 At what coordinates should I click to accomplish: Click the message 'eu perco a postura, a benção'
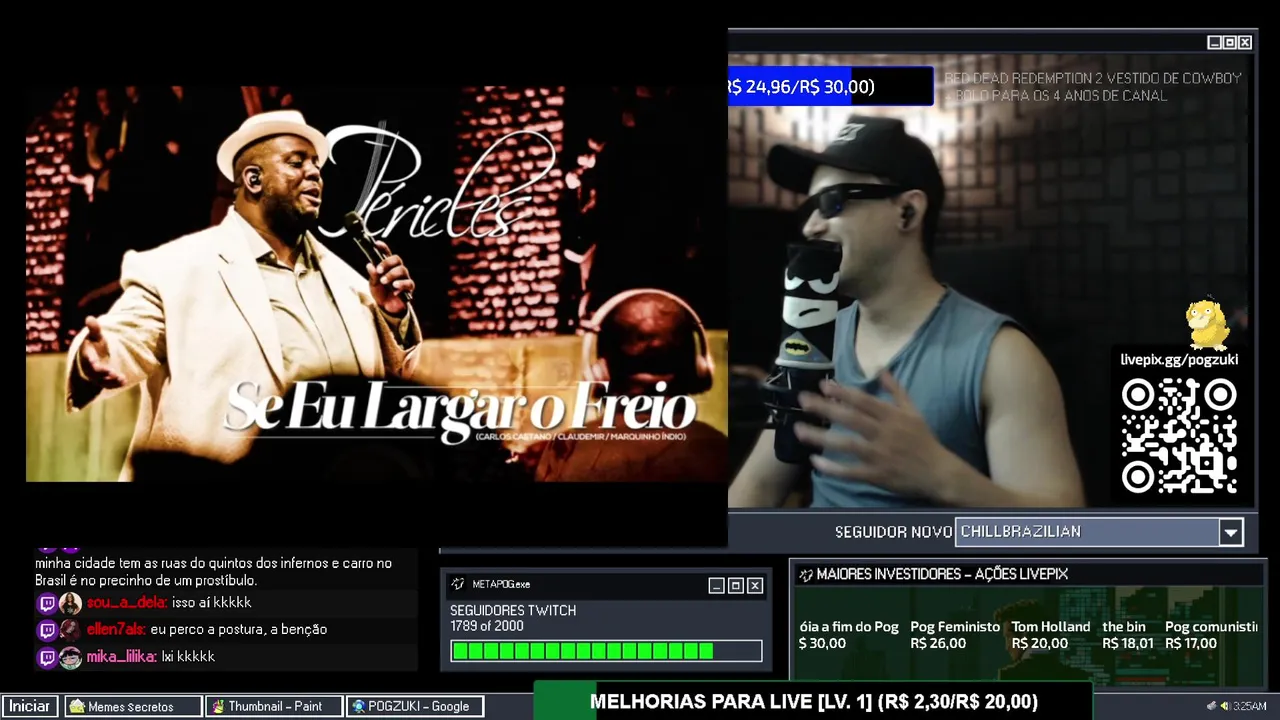point(239,630)
